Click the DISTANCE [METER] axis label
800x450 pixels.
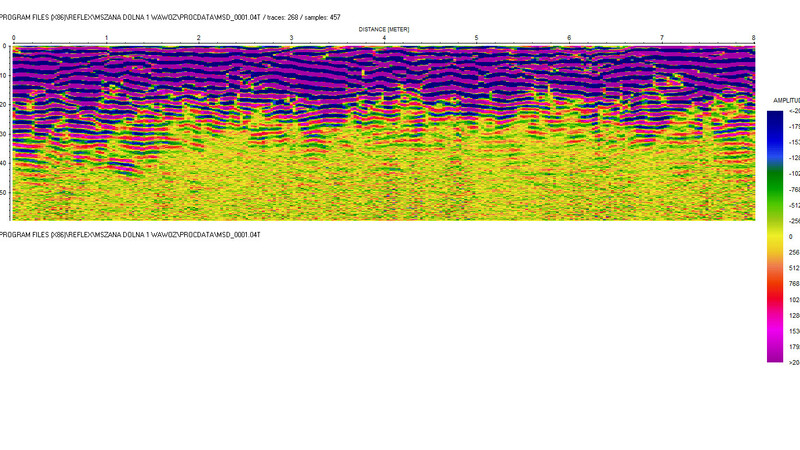(384, 30)
